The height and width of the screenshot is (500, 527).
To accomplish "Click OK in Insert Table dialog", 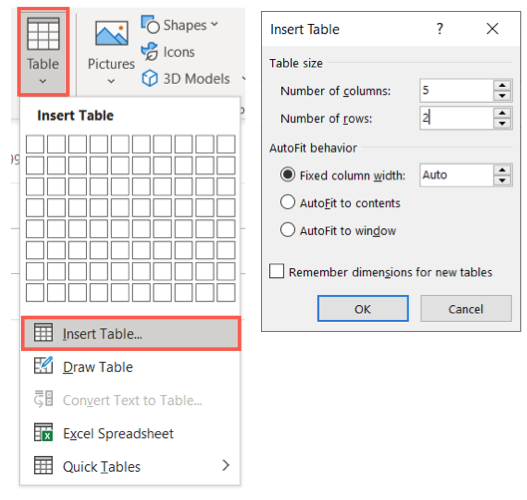I will point(363,309).
